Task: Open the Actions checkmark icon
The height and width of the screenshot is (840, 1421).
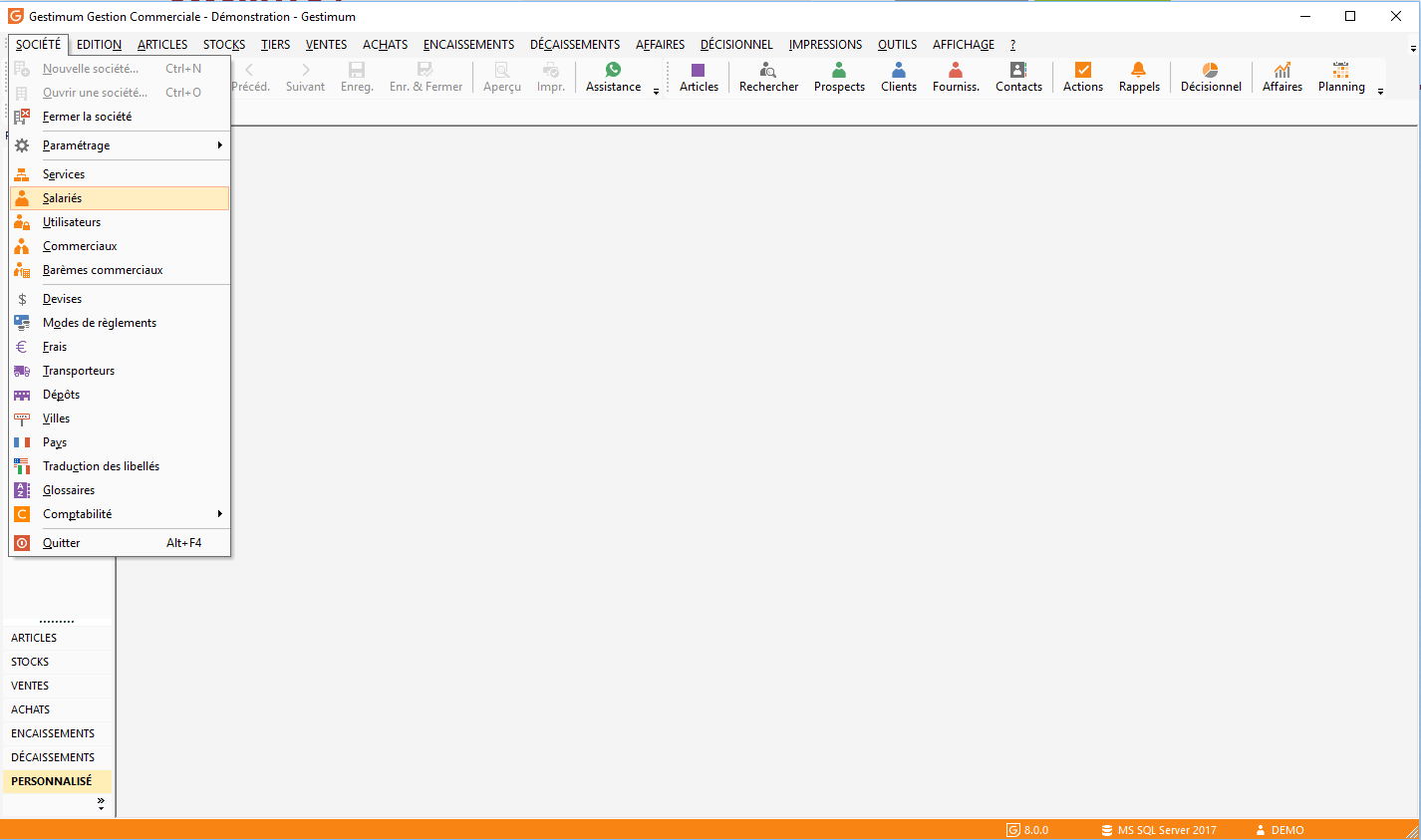Action: coord(1083,70)
